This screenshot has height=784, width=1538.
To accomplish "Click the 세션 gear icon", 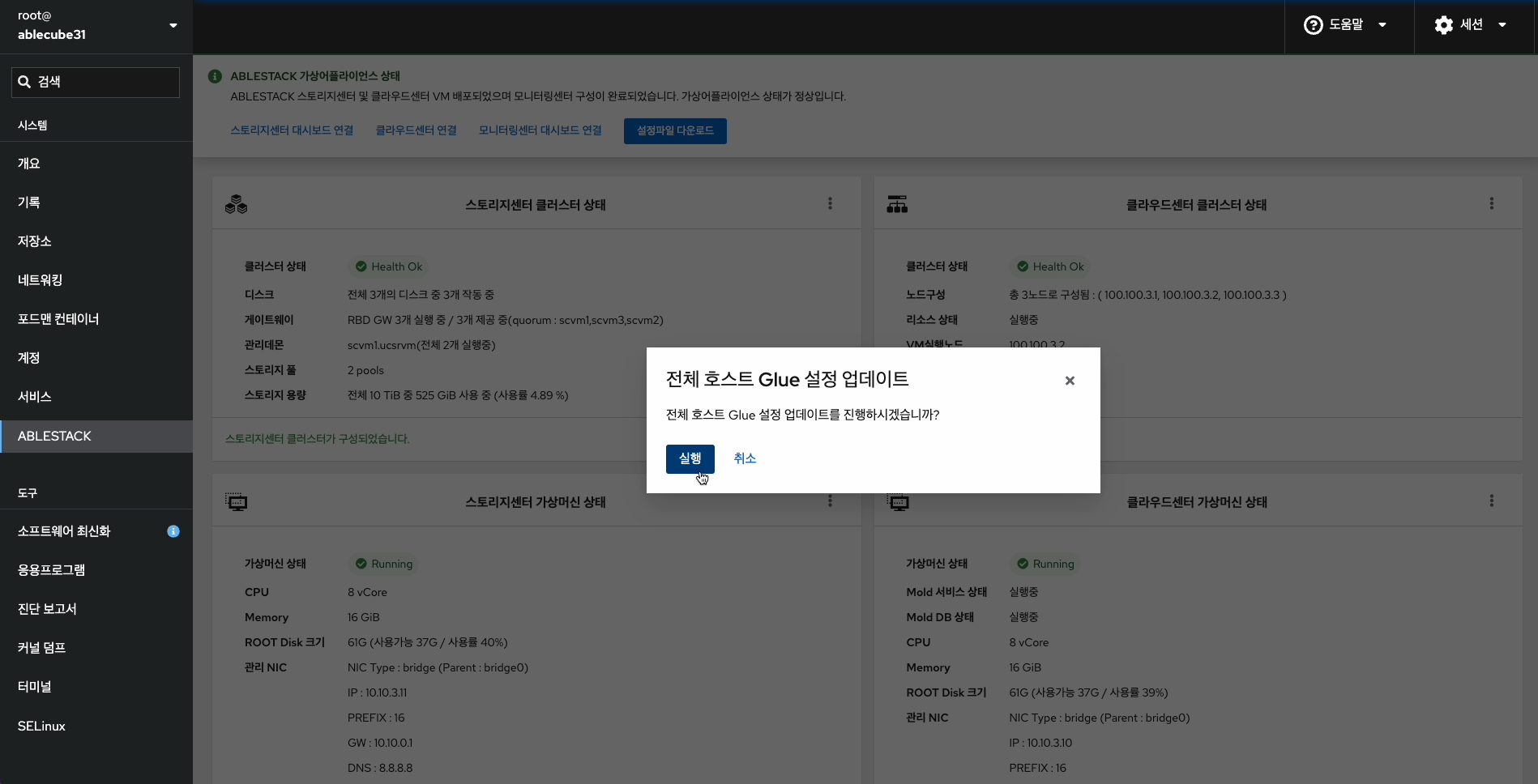I will point(1444,24).
